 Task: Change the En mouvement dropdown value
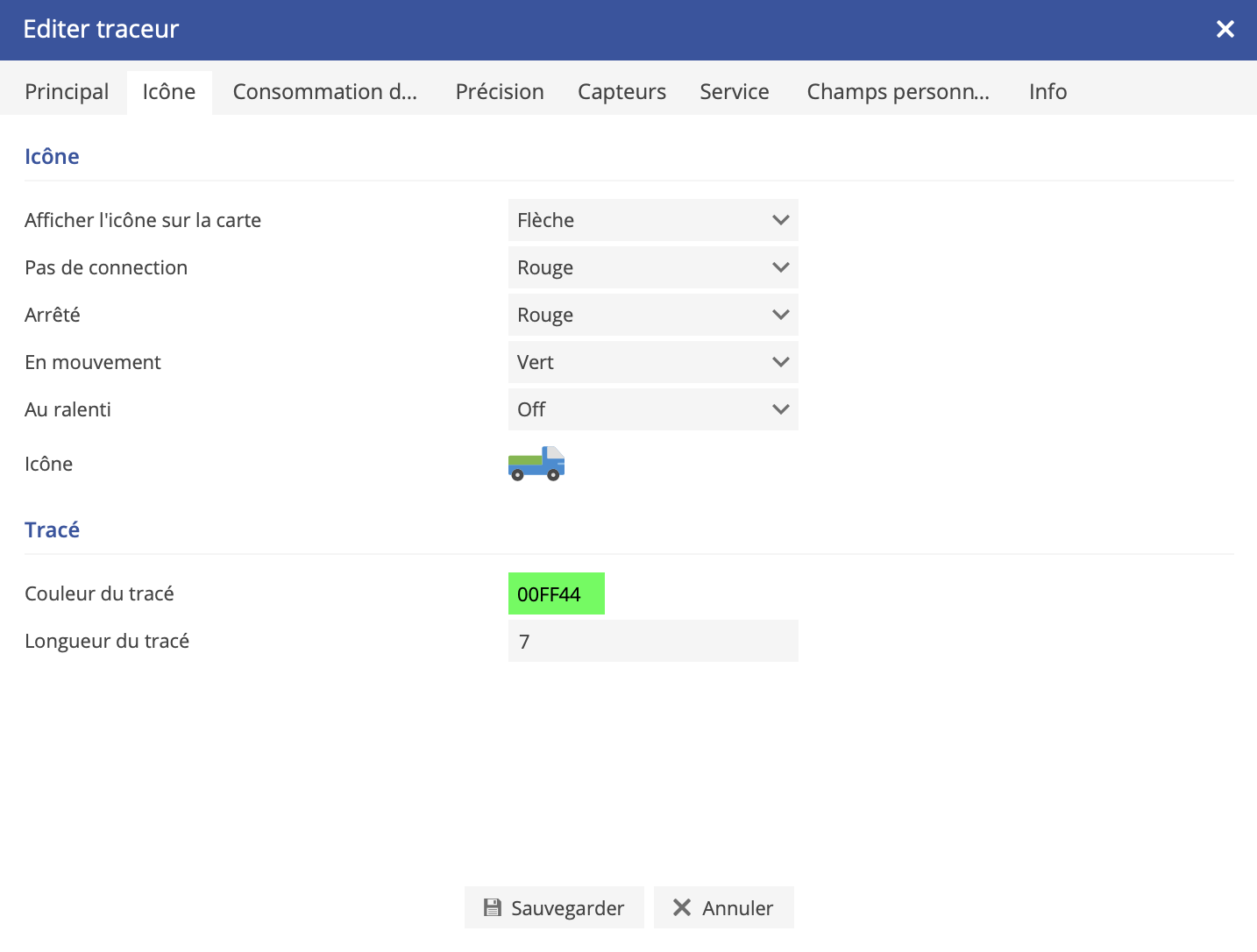coord(652,362)
